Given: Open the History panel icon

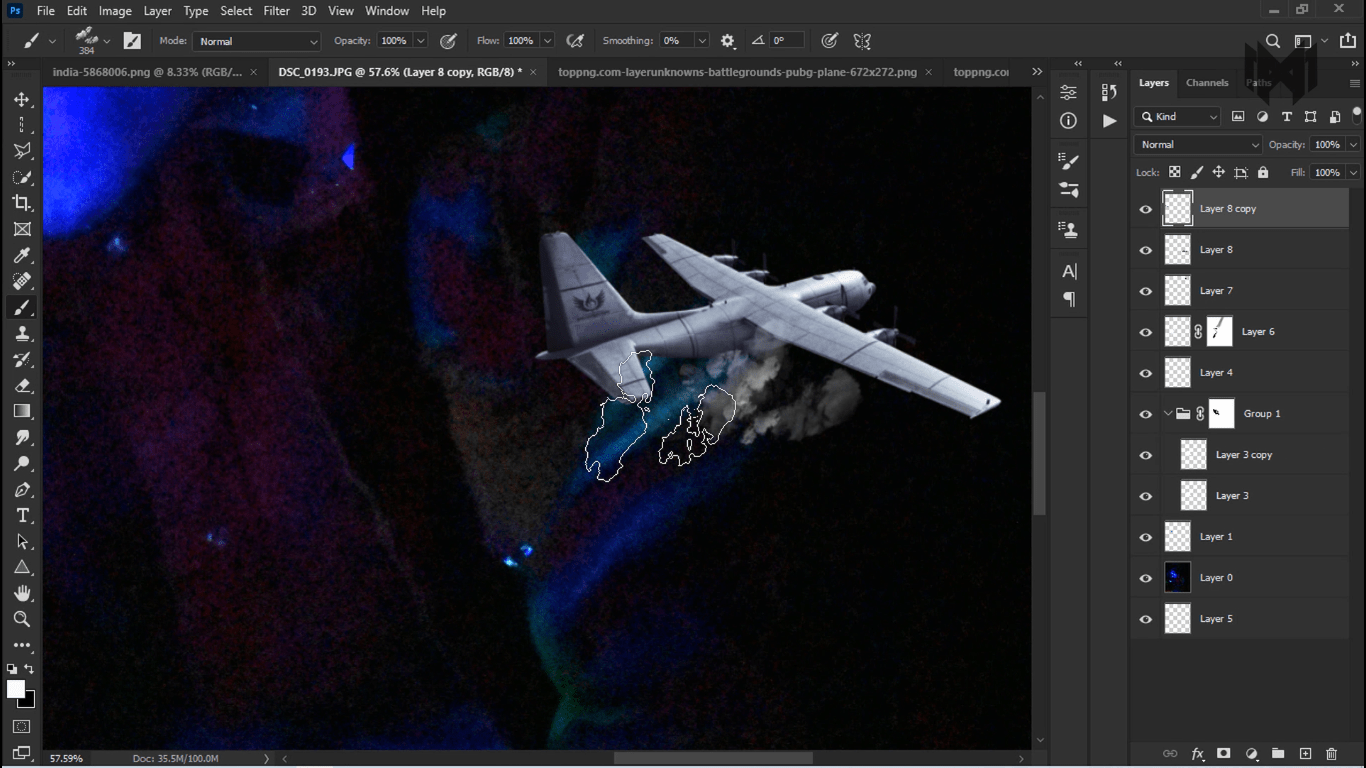Looking at the screenshot, I should (1109, 92).
